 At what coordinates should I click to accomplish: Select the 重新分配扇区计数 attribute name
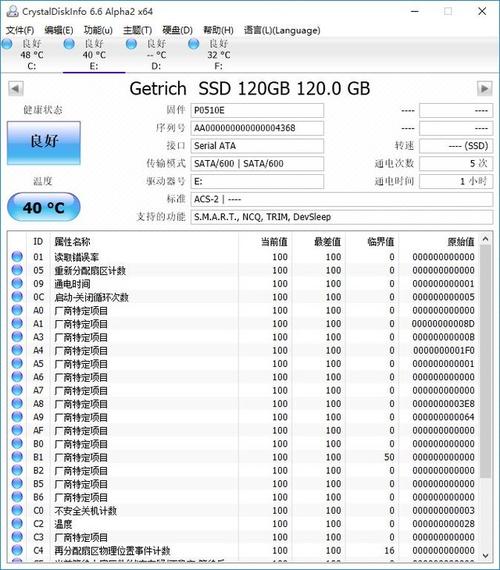(x=90, y=270)
